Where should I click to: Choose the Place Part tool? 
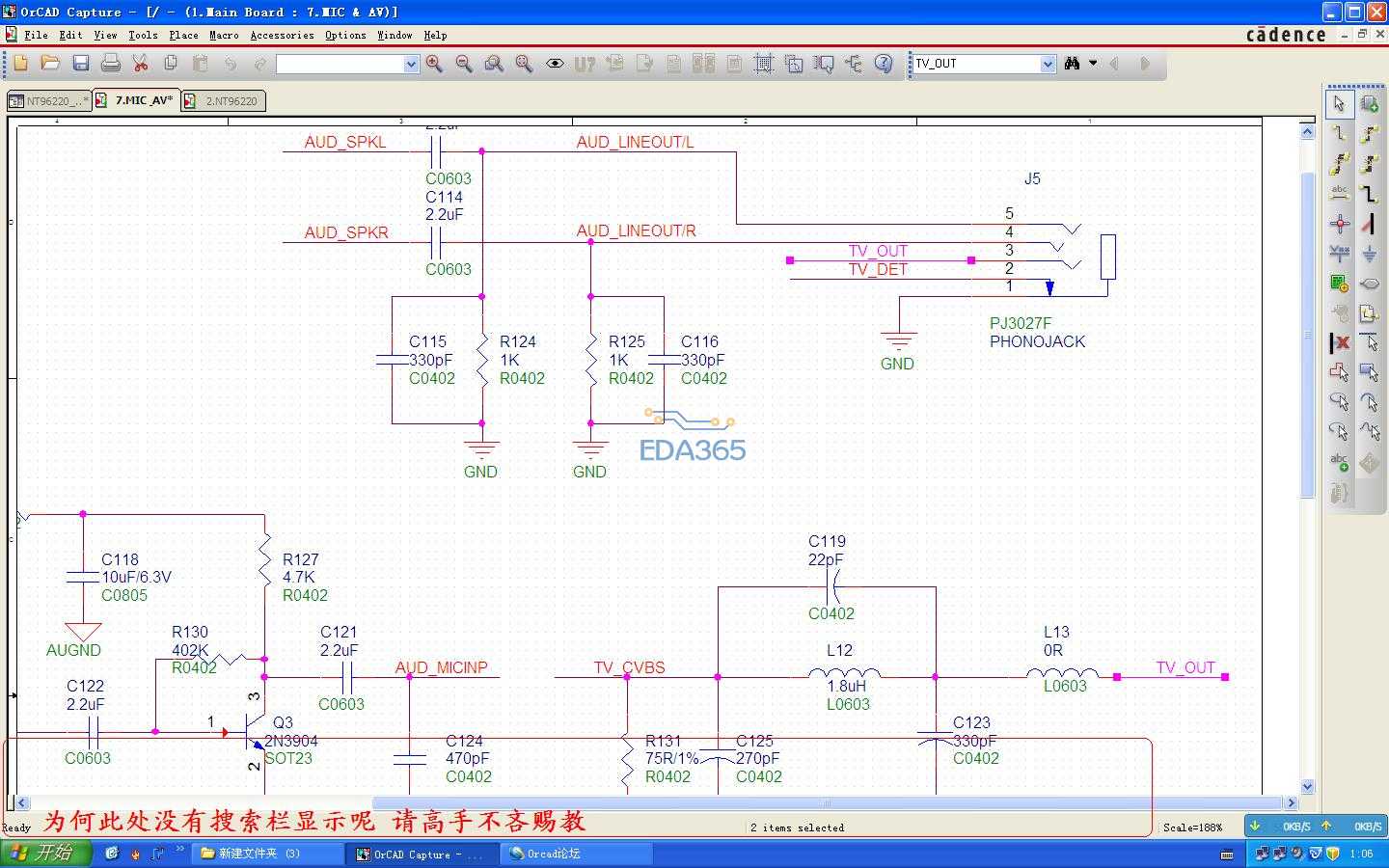coord(1370,104)
